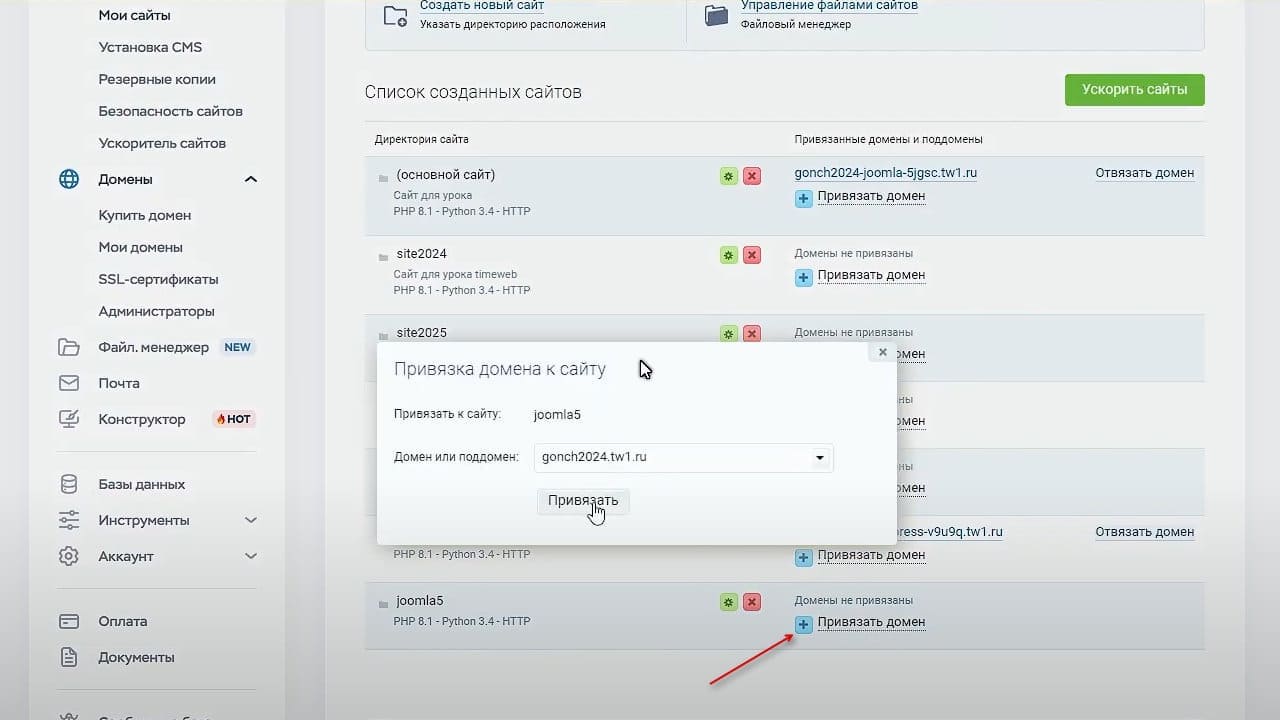Click the green settings icon for site2025

729,334
